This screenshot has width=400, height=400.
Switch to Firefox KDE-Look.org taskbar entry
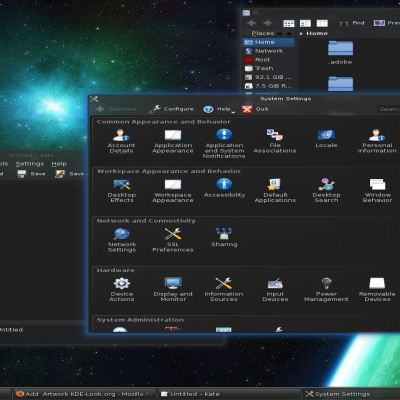(x=84, y=394)
